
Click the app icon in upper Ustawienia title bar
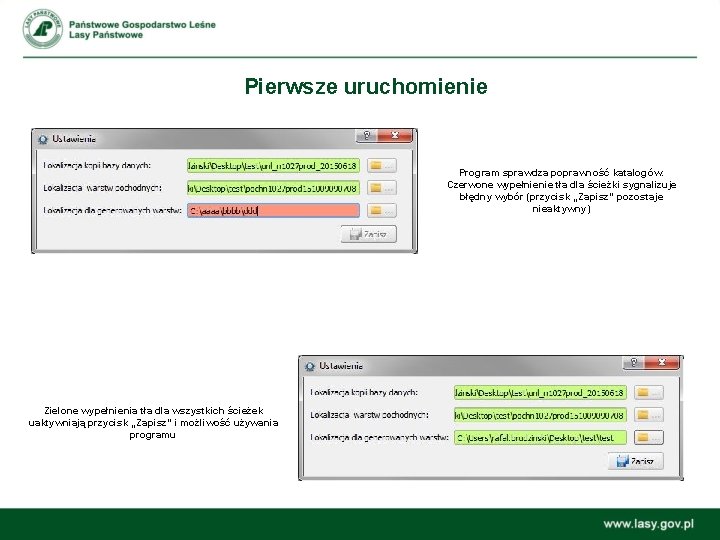pos(43,139)
